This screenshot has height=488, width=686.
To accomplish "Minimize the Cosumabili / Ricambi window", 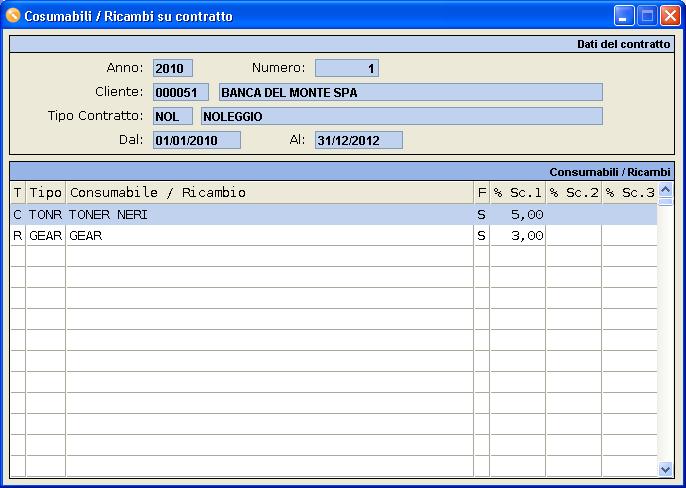I will (624, 16).
